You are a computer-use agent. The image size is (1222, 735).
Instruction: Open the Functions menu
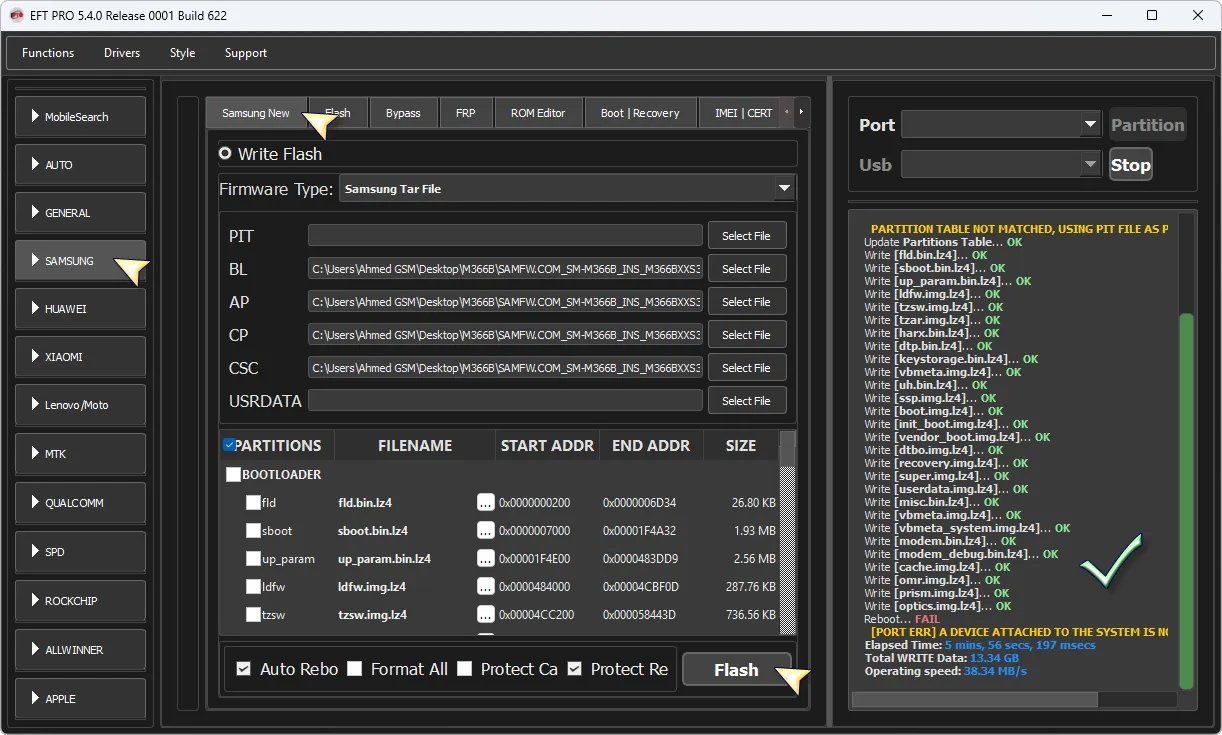[x=48, y=53]
